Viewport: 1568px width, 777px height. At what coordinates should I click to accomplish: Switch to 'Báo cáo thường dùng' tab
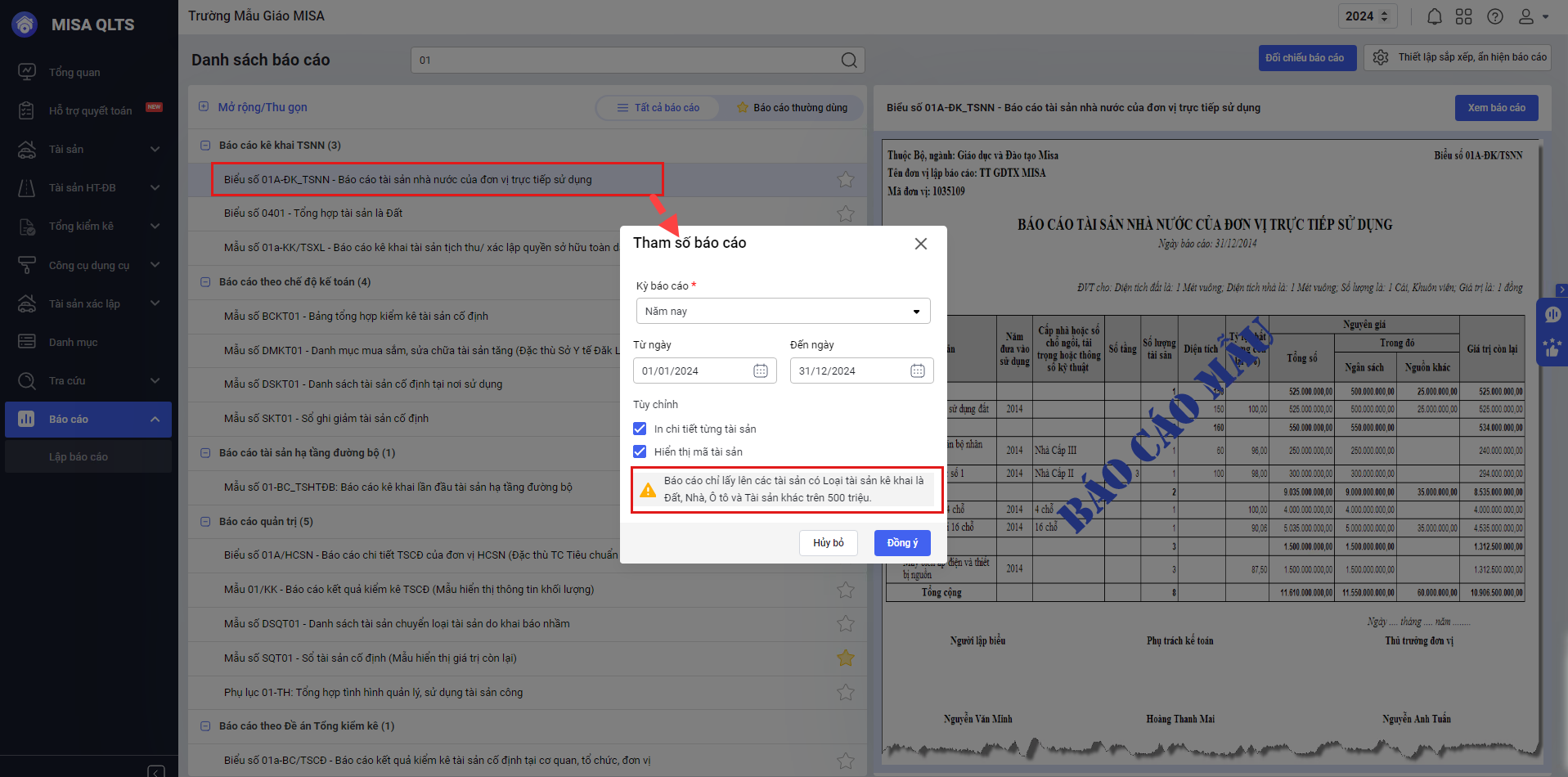point(791,108)
